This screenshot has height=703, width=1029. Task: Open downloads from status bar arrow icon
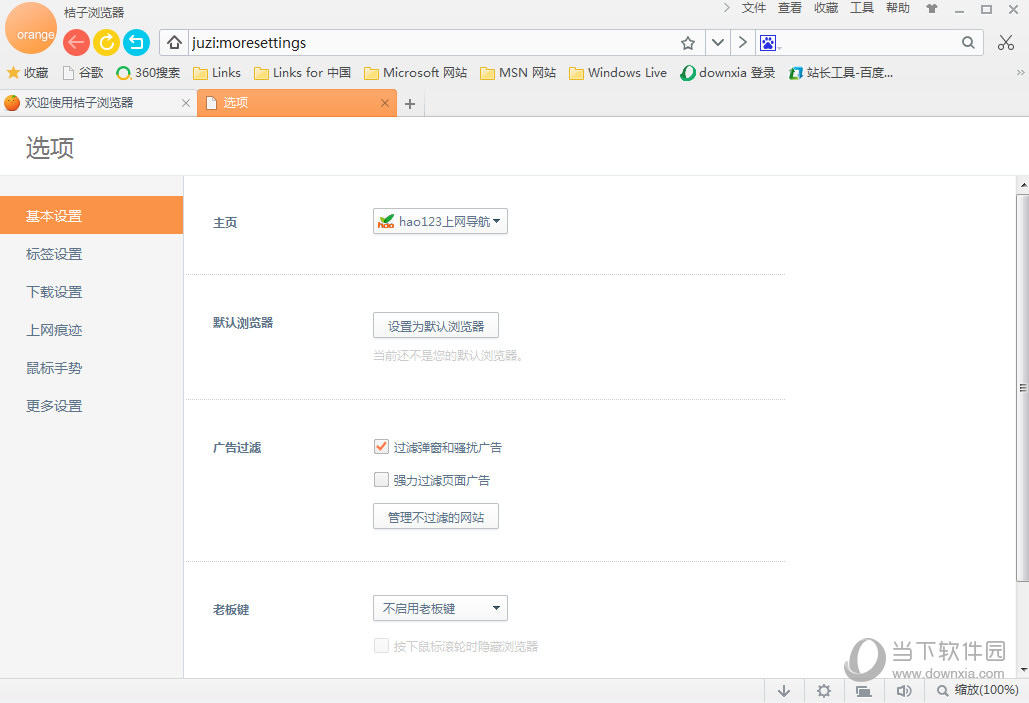[x=784, y=691]
